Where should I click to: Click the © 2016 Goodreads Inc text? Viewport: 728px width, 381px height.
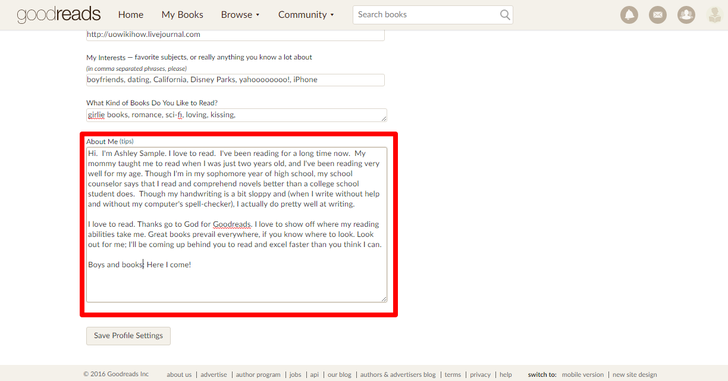click(116, 374)
